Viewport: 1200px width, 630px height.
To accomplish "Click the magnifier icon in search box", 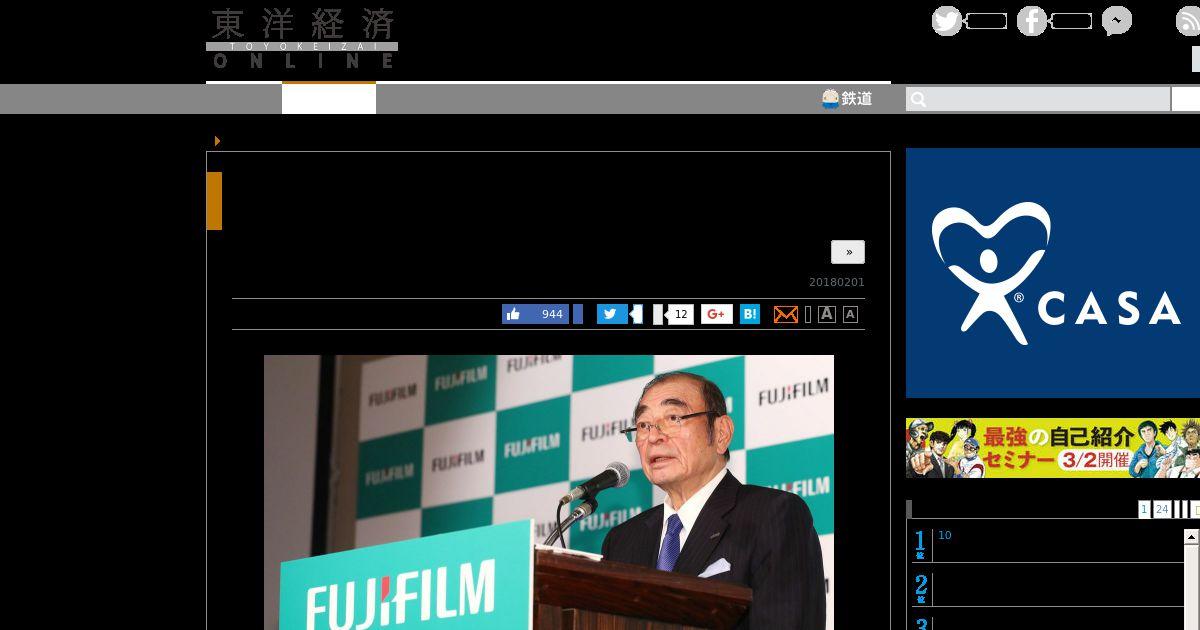I will pyautogui.click(x=919, y=99).
